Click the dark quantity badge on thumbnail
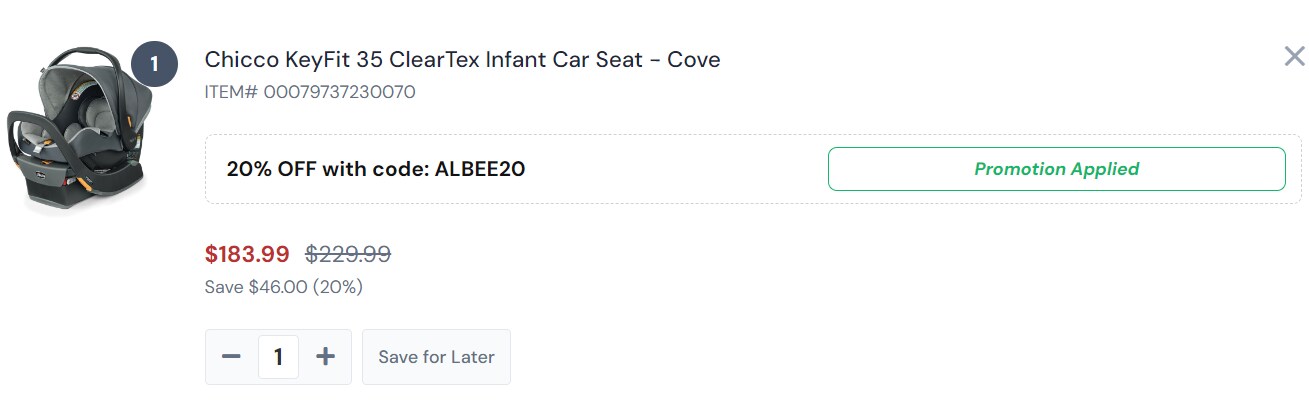 pos(154,65)
